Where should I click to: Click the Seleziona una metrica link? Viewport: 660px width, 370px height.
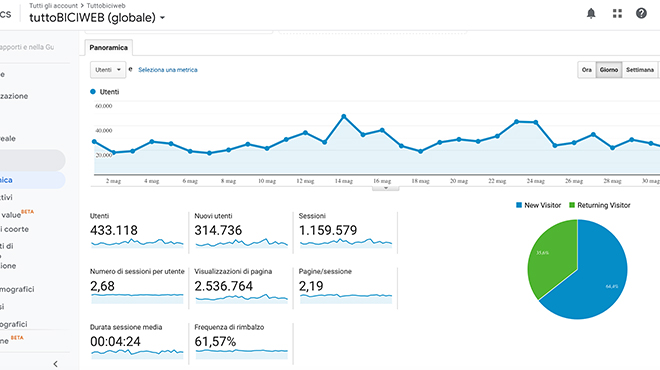[x=168, y=70]
